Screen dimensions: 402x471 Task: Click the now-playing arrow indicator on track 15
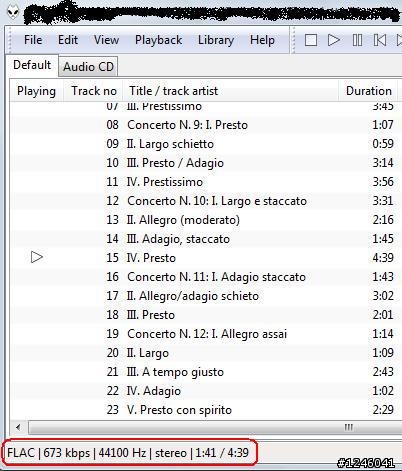(x=37, y=257)
